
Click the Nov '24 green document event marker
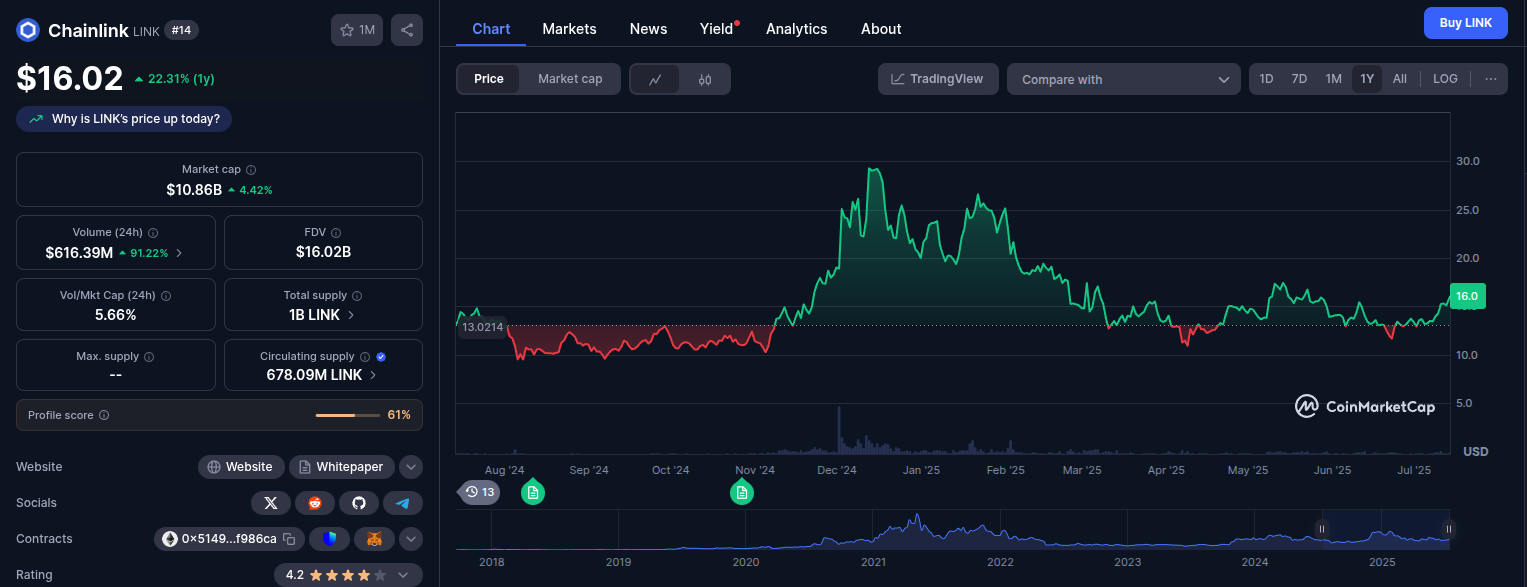click(x=741, y=492)
